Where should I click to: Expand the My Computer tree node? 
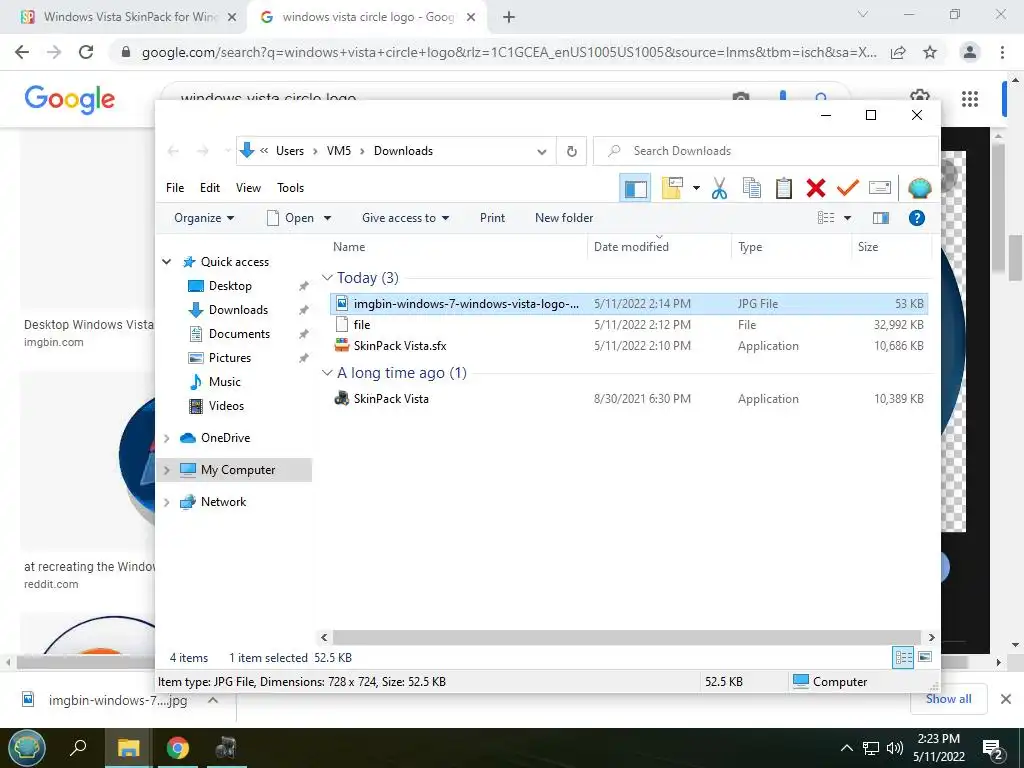click(x=167, y=470)
